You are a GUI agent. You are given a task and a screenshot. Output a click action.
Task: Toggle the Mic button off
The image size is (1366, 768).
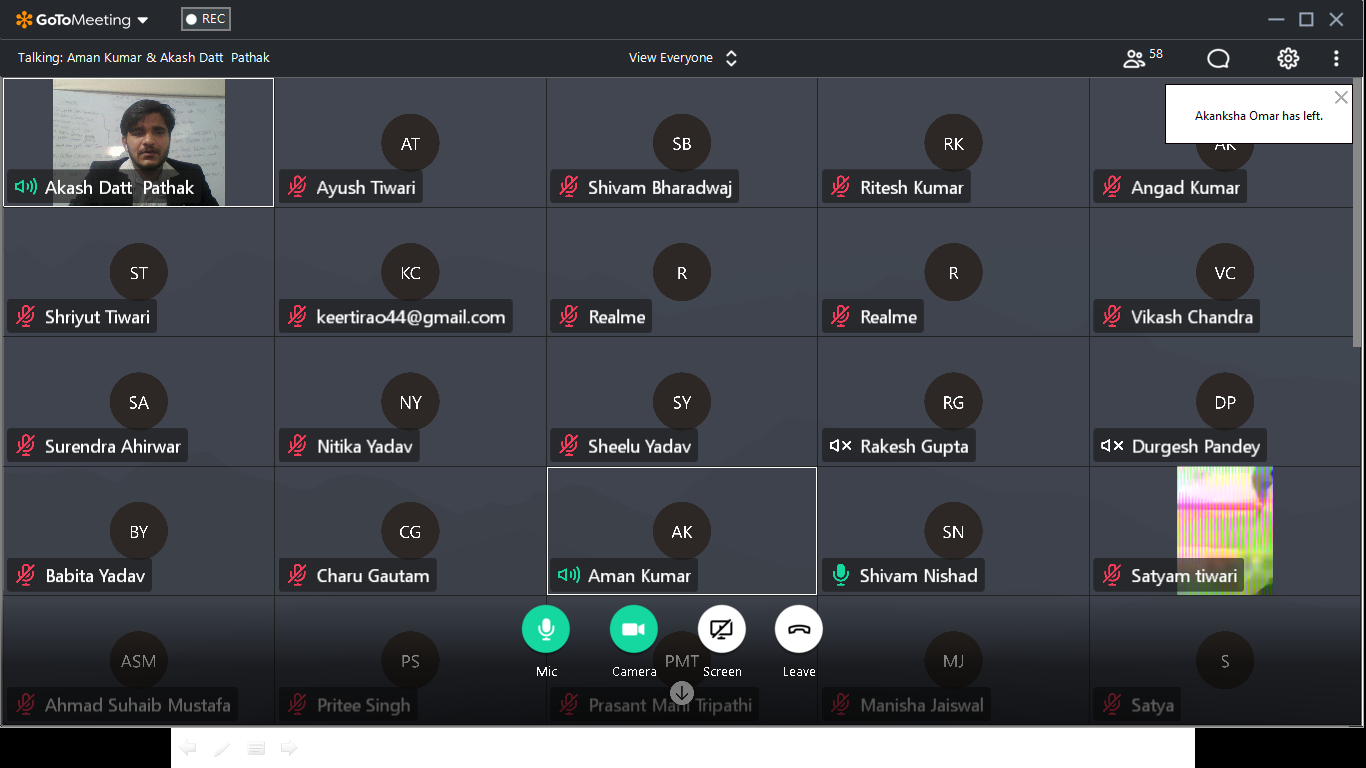tap(546, 629)
